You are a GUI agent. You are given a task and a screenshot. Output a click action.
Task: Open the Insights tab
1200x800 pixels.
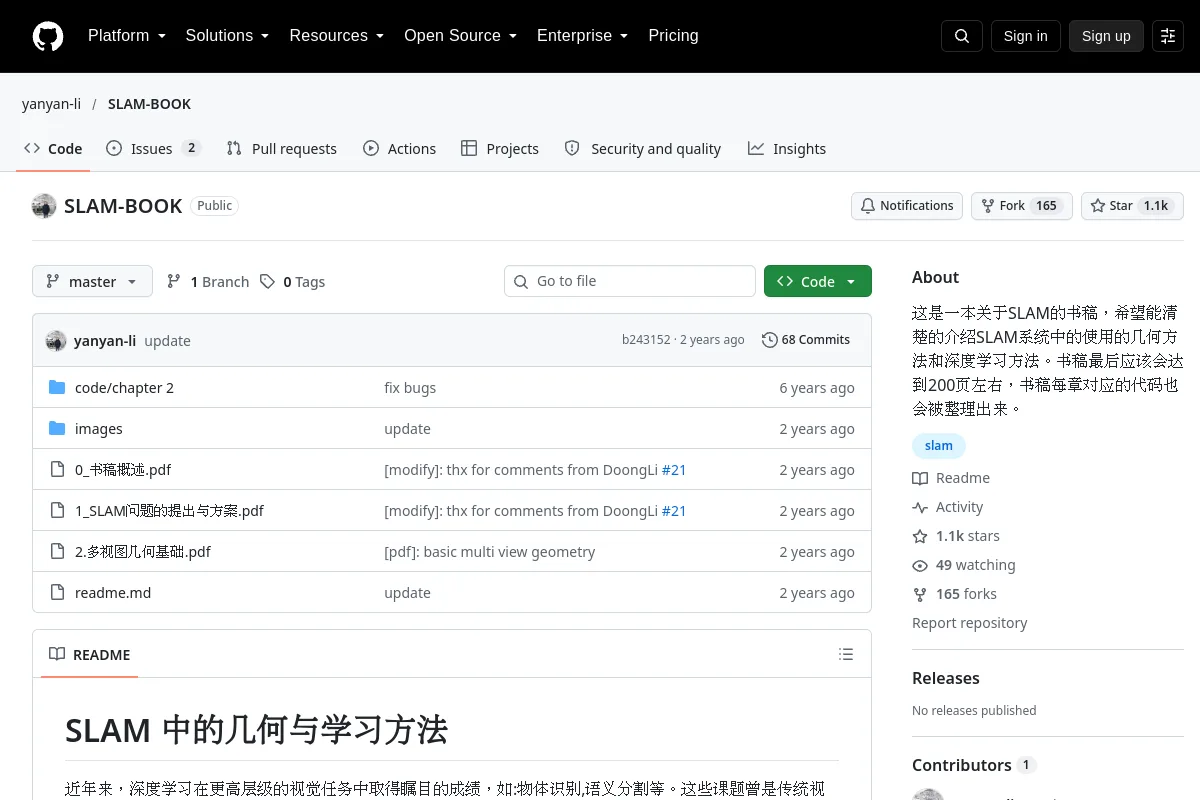point(787,148)
